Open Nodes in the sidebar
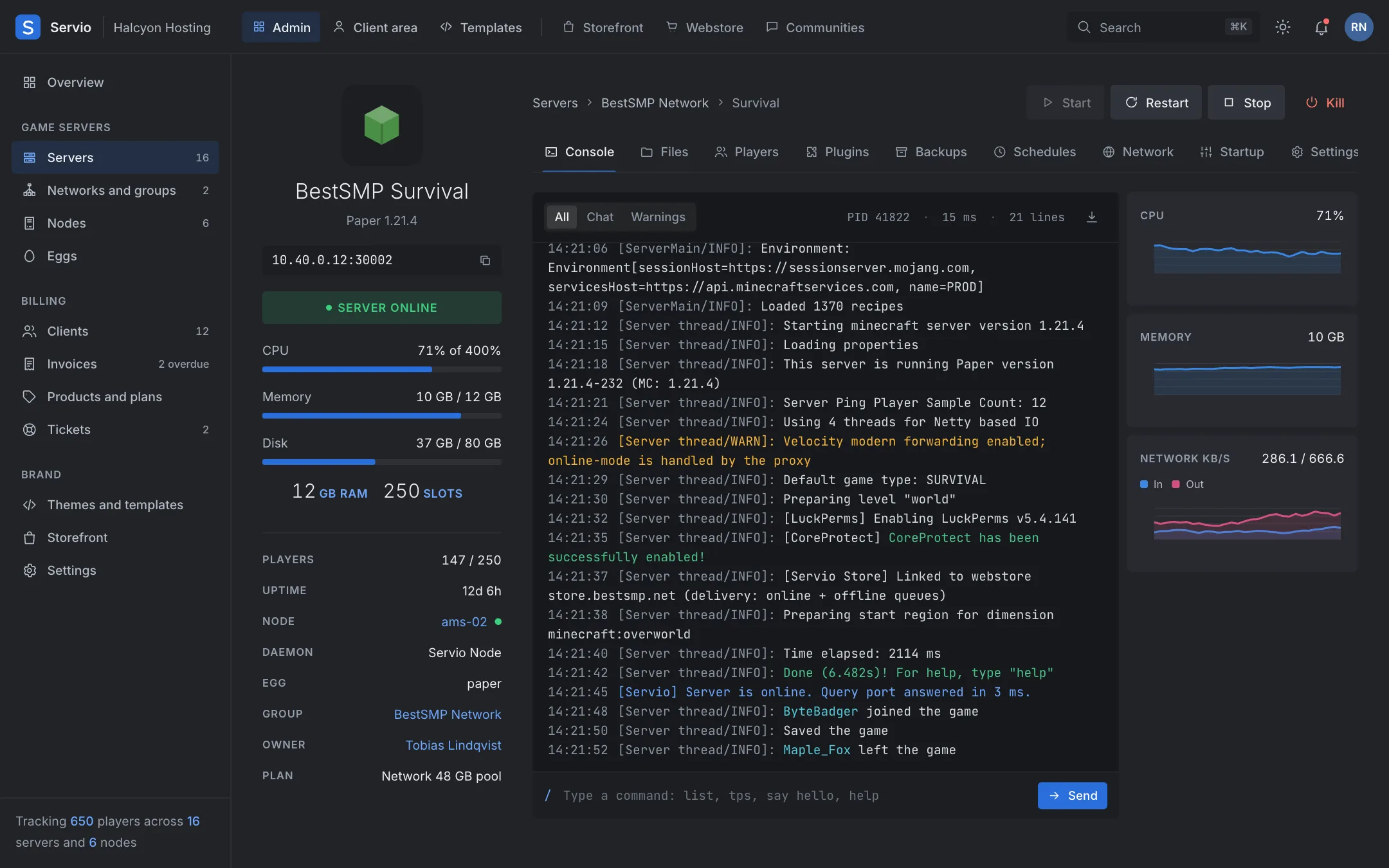Image resolution: width=1389 pixels, height=868 pixels. coord(115,223)
